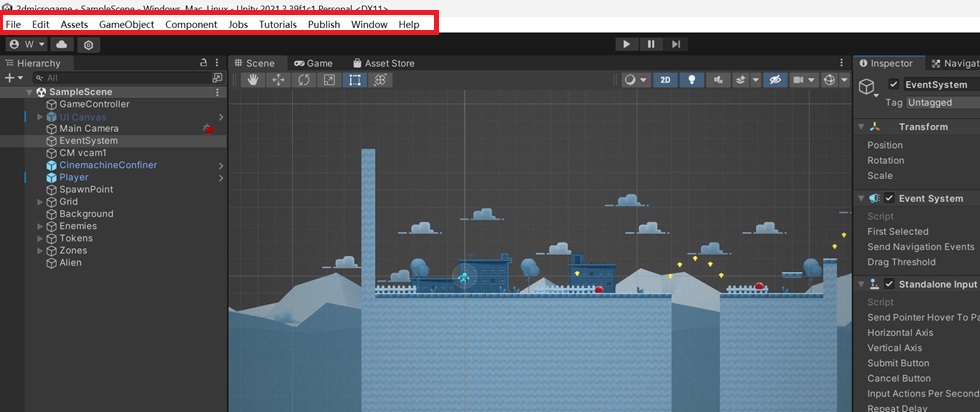
Task: Open the Window menu
Action: [x=369, y=24]
